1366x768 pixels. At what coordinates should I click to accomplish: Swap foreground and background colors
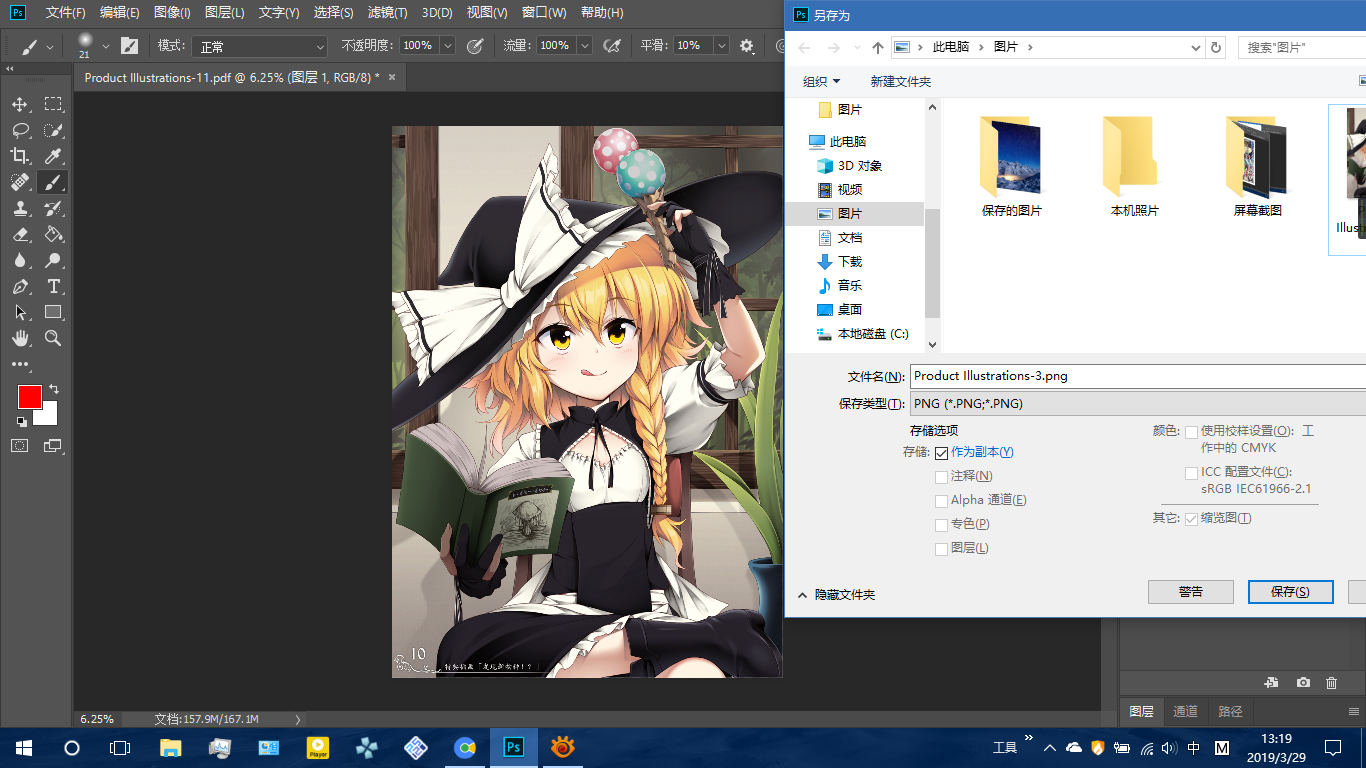[x=54, y=388]
